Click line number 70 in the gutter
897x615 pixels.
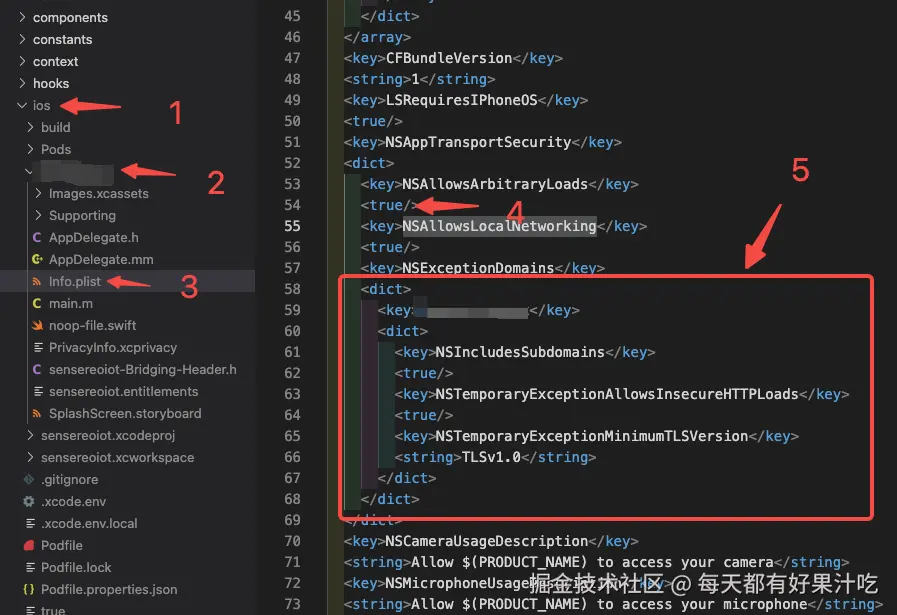coord(292,541)
